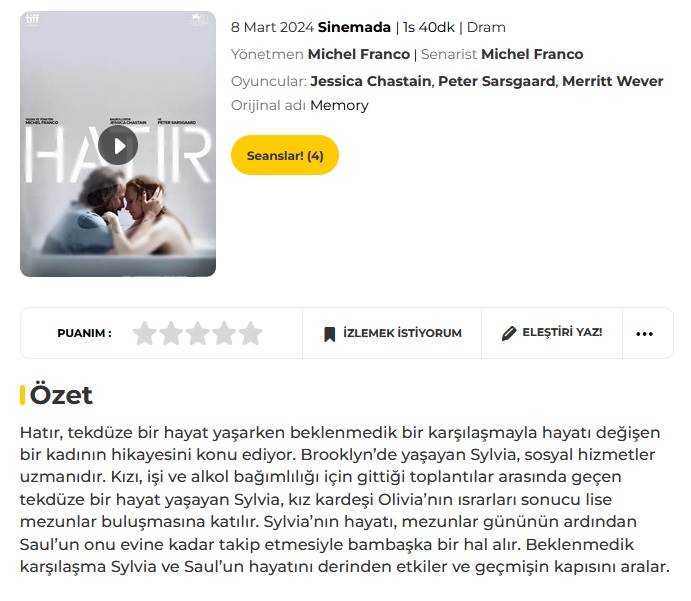691x601 pixels.
Task: Open Jessica Chastain's actor page
Action: pos(371,81)
